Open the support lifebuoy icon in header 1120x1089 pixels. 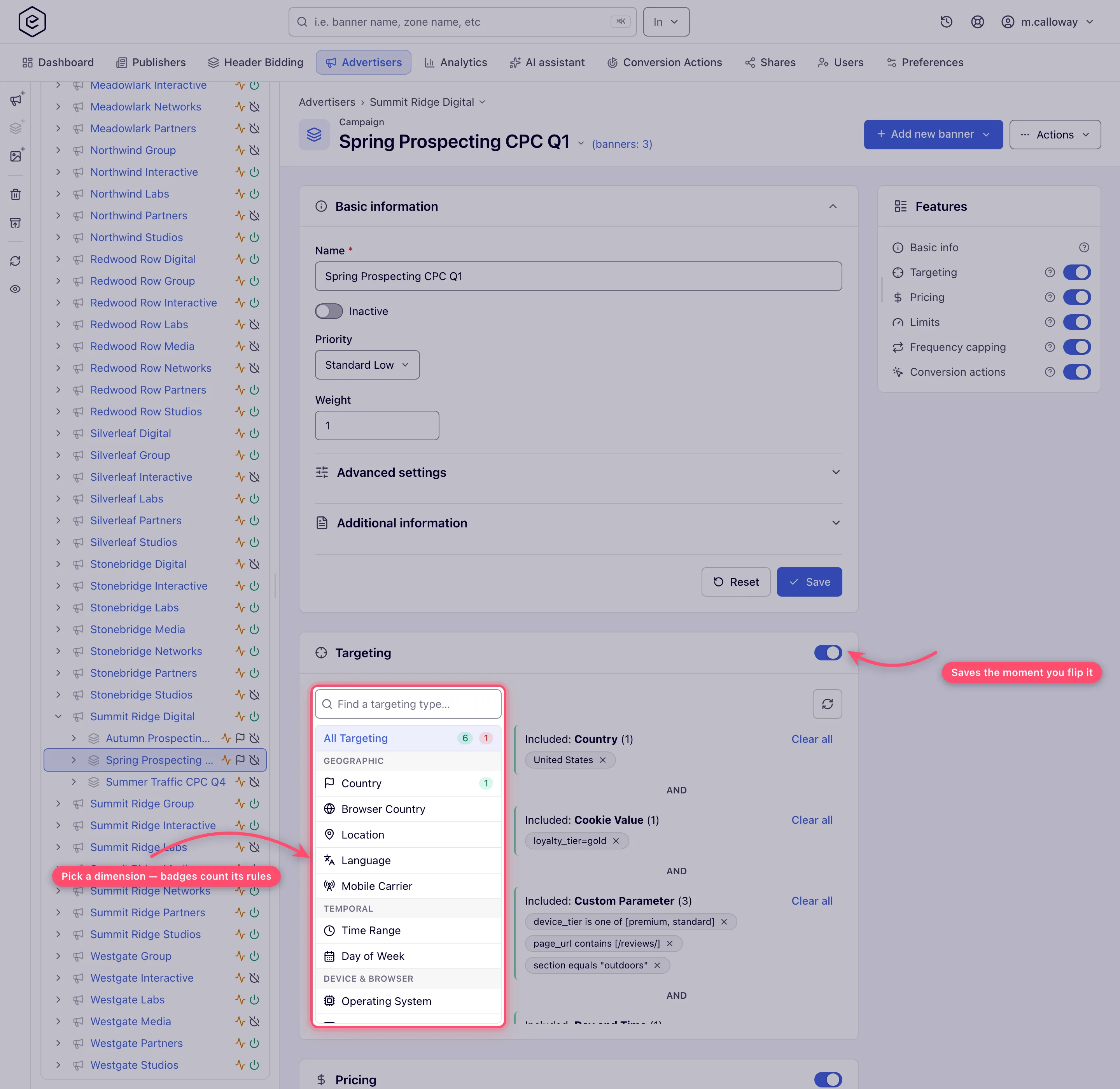point(978,22)
